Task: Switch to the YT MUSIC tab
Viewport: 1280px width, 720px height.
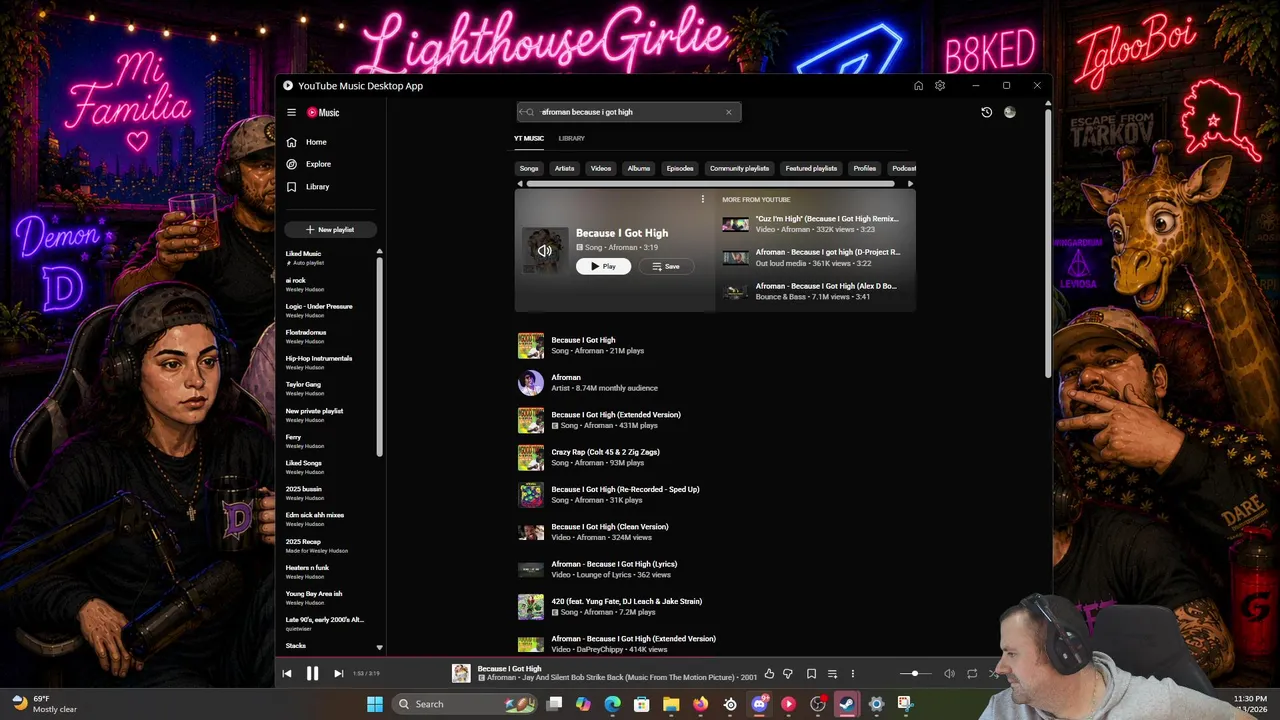Action: [529, 139]
